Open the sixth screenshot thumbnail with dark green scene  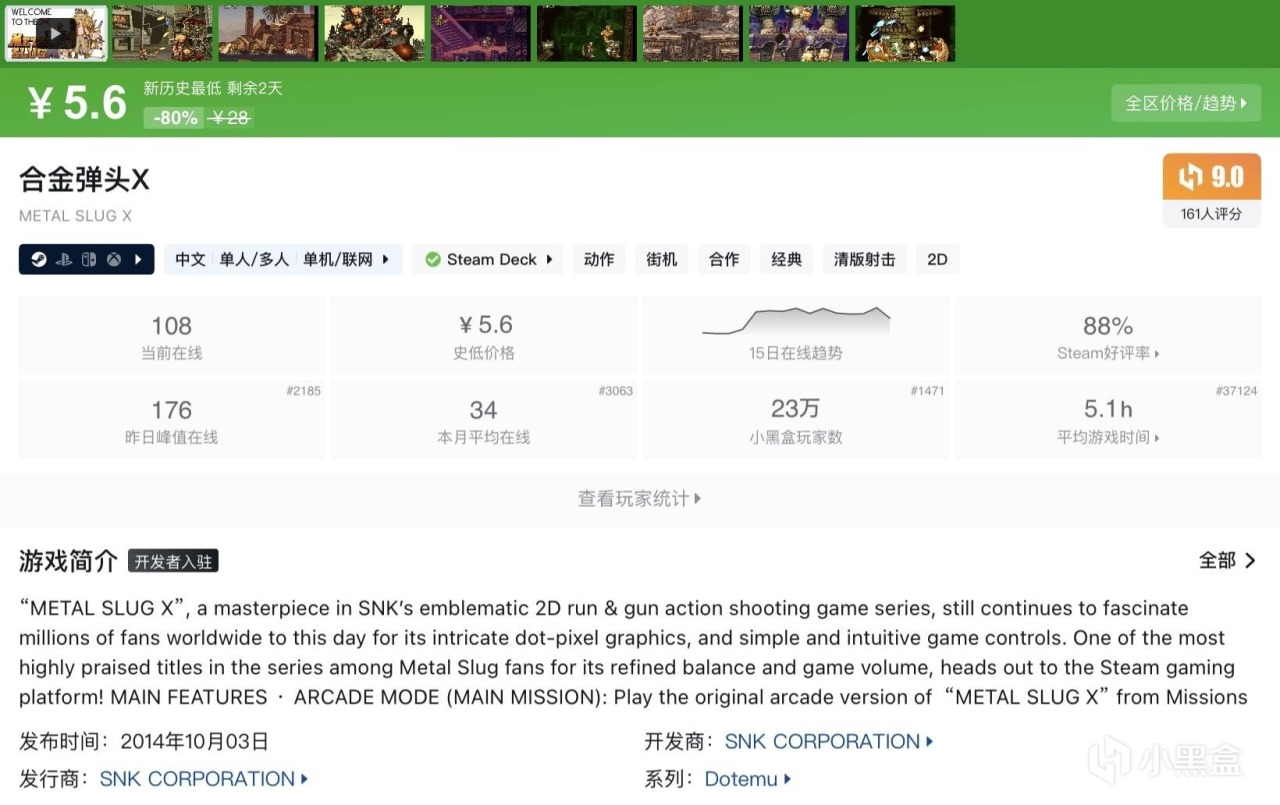coord(587,33)
